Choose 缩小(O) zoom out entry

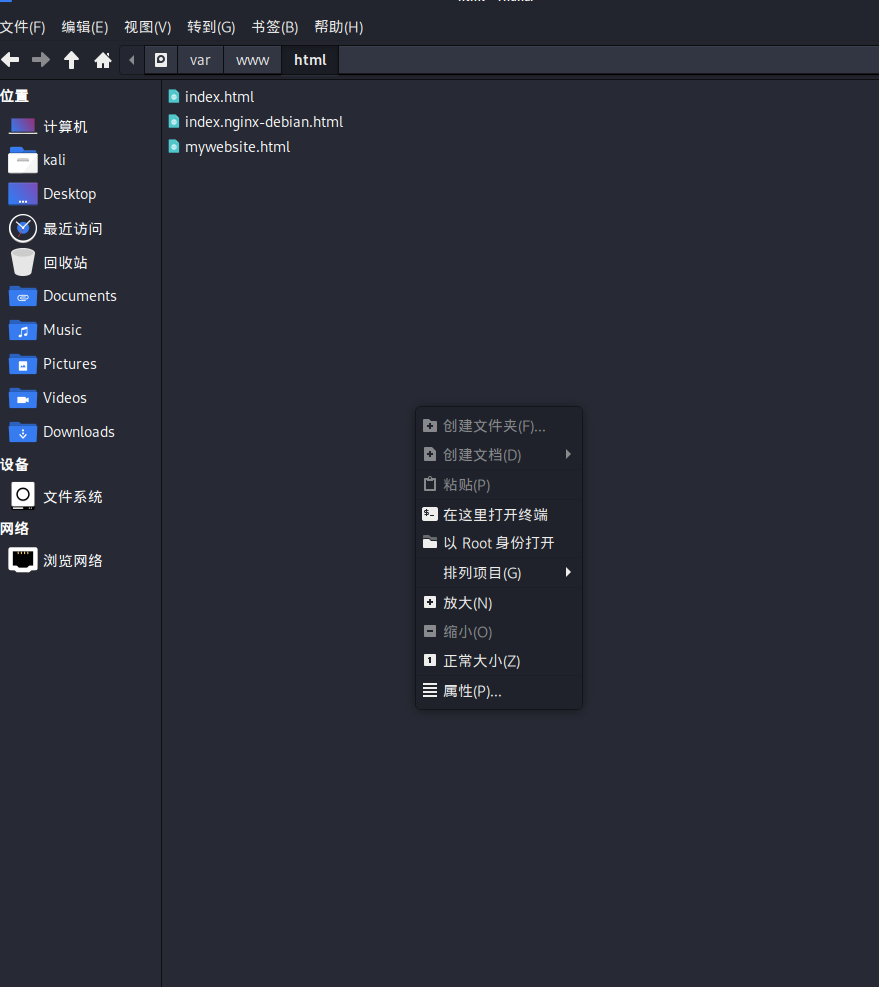coord(499,632)
